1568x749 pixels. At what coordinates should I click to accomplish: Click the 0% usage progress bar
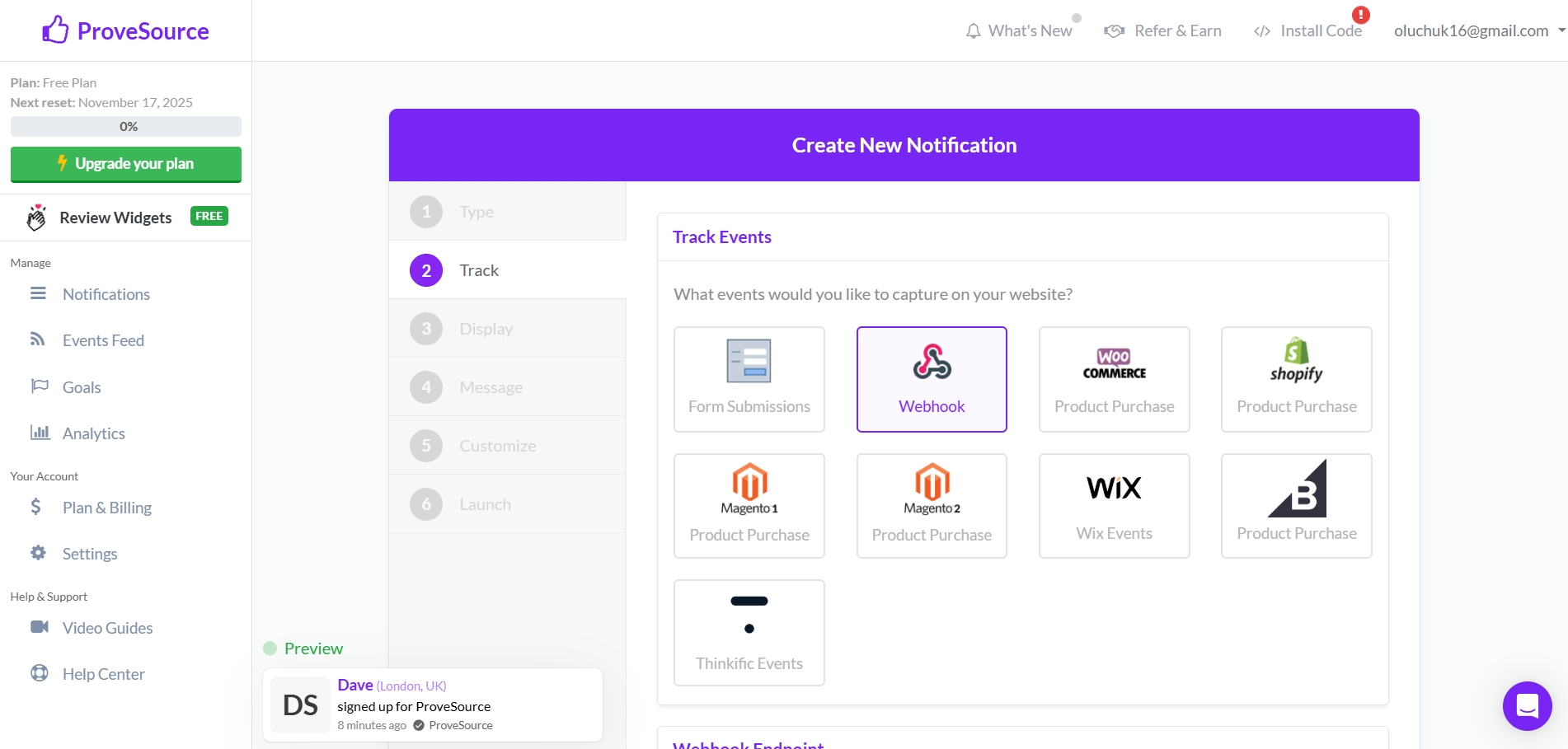tap(125, 126)
